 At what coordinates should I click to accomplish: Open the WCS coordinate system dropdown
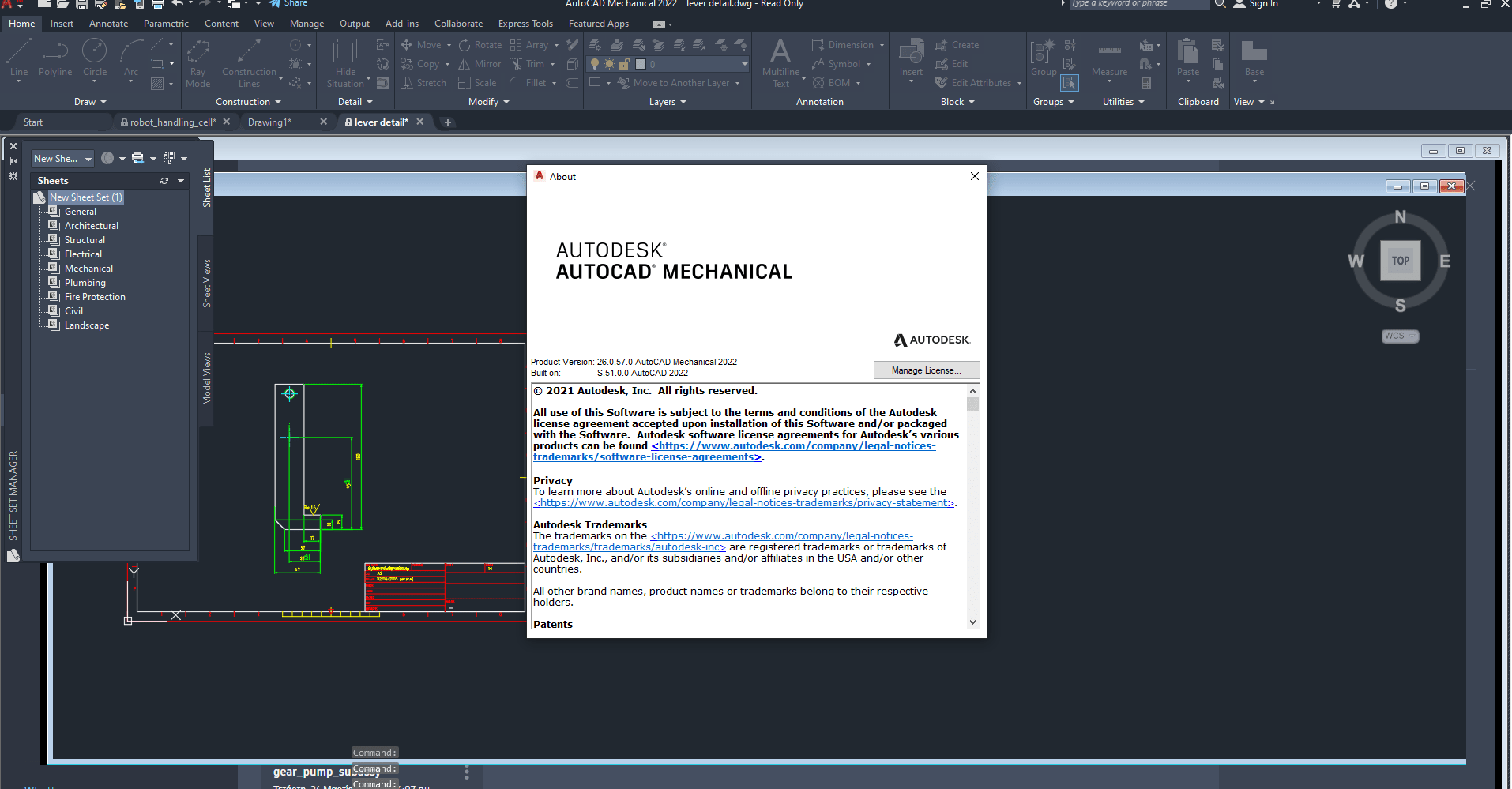[1400, 336]
